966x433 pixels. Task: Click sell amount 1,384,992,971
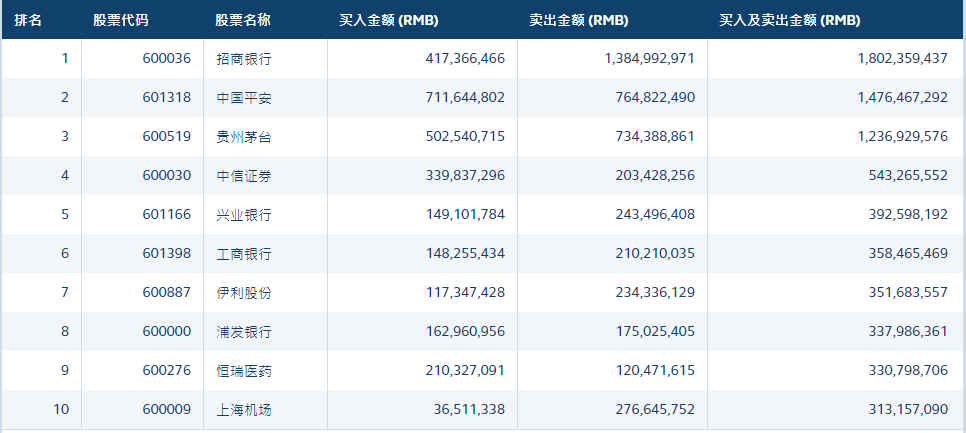(x=649, y=59)
